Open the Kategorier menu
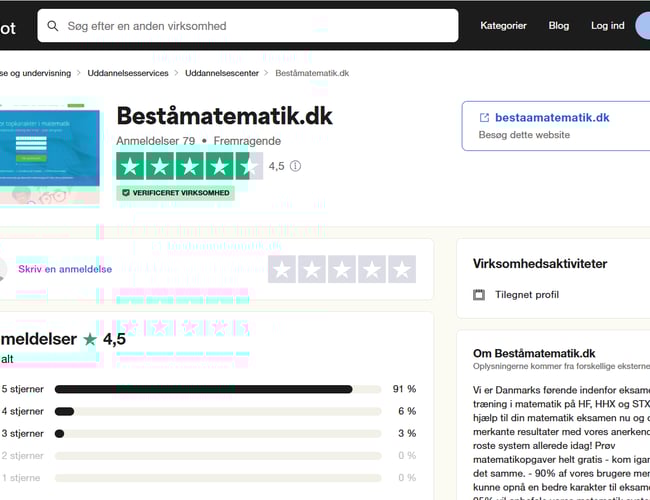 pos(503,26)
